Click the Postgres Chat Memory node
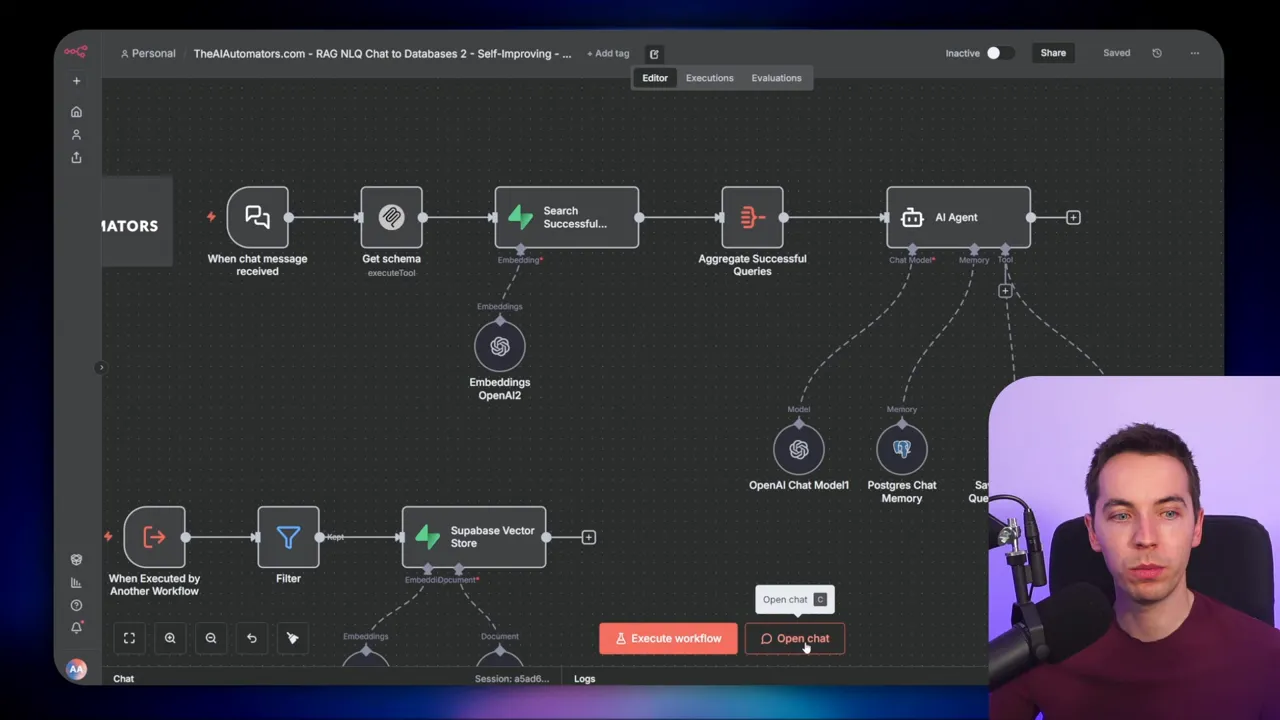The image size is (1280, 720). [901, 448]
